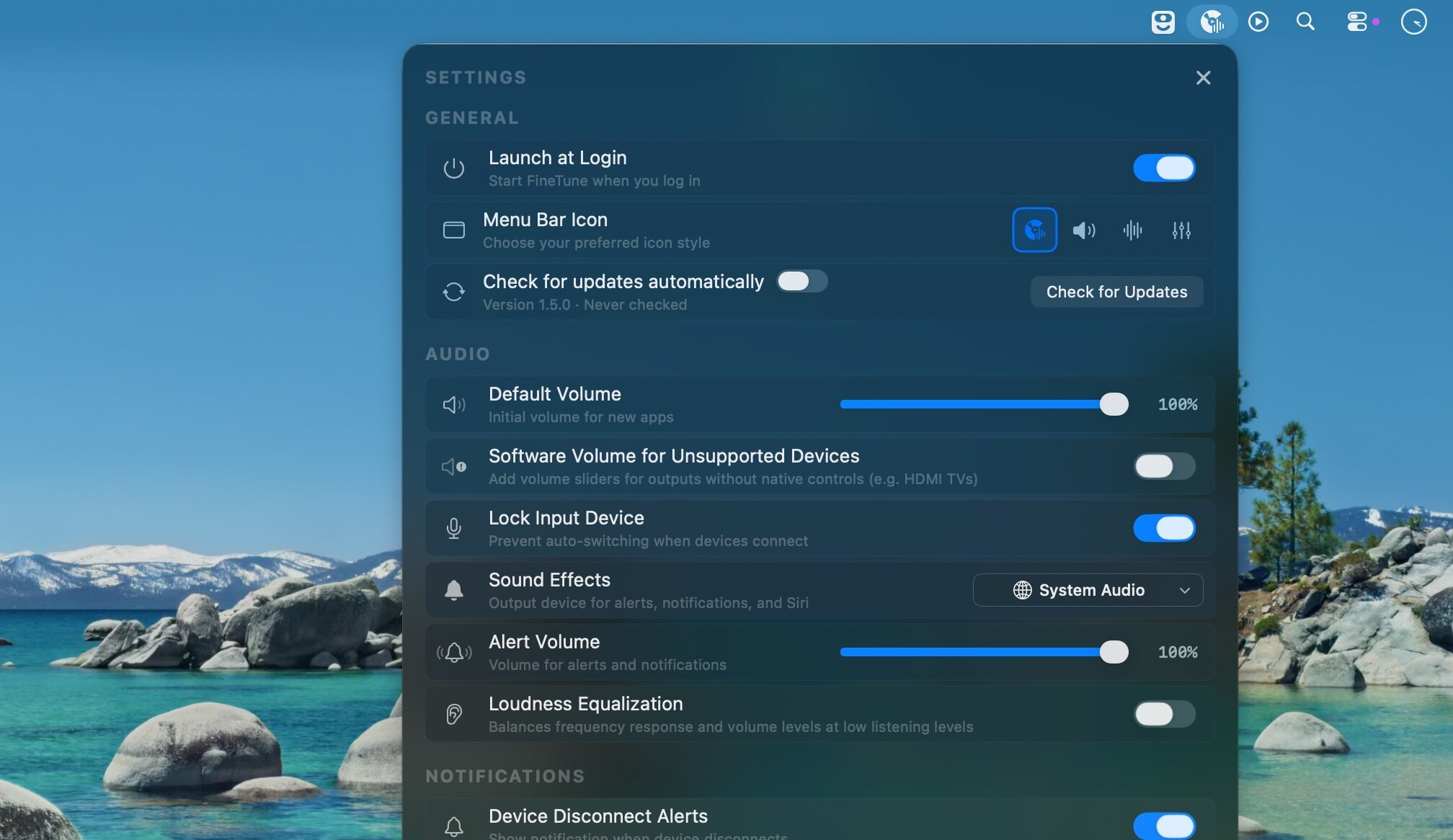
Task: Enable Check for updates automatically toggle
Action: (x=801, y=281)
